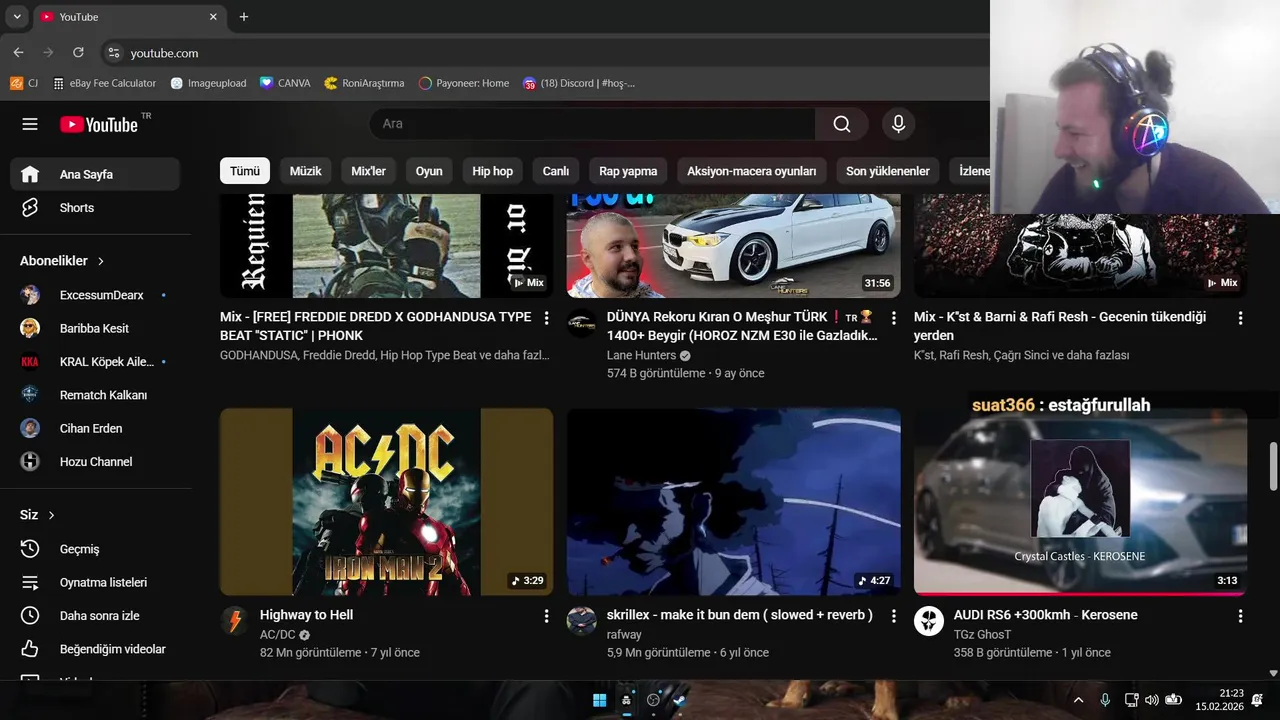This screenshot has width=1280, height=720.
Task: Click the taskbar volume speaker icon
Action: click(x=1152, y=700)
